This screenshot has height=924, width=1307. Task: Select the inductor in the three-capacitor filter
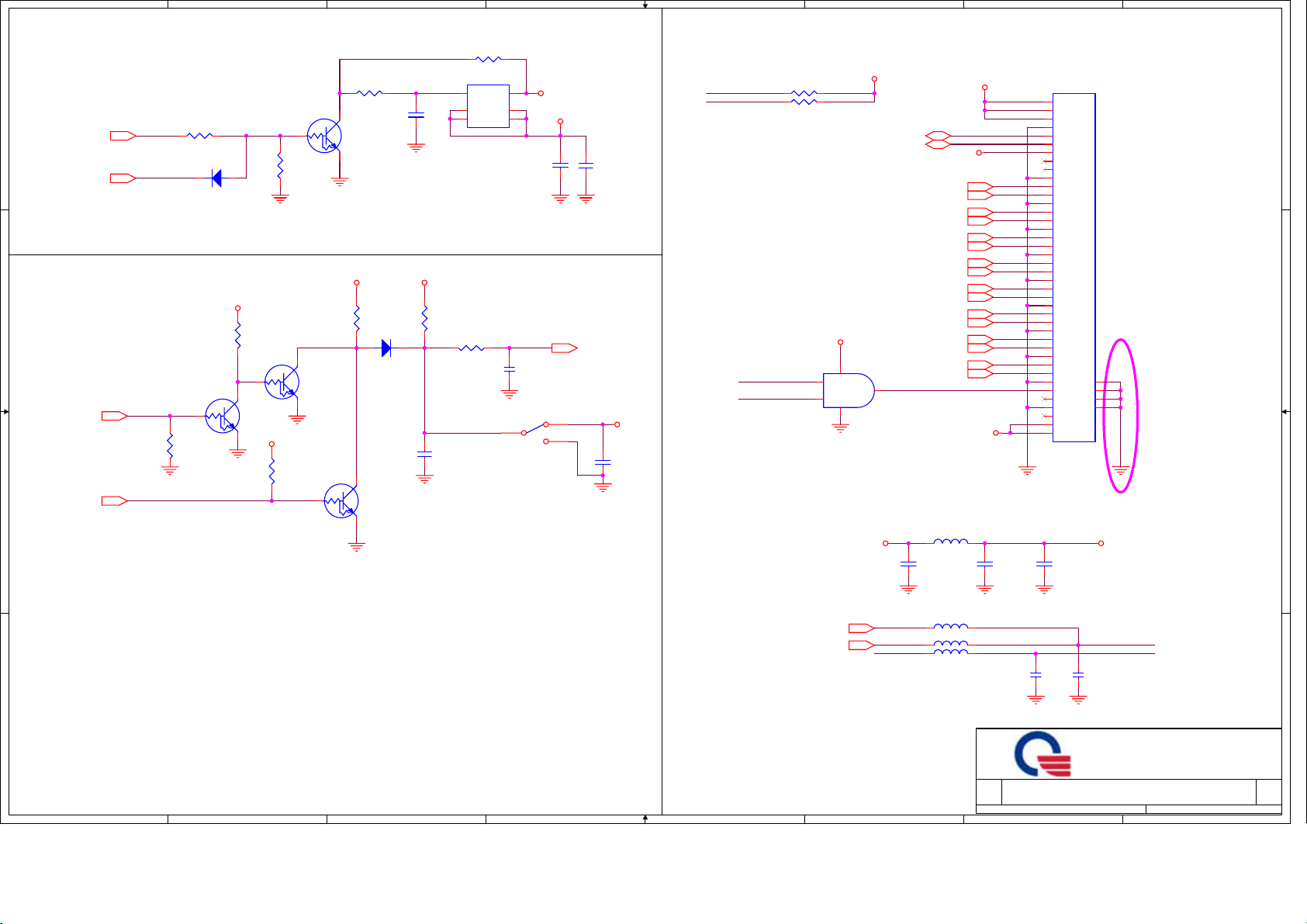click(950, 542)
